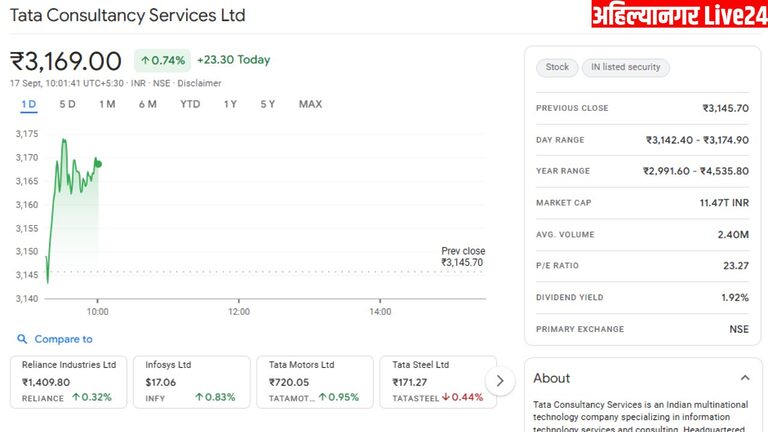Select the 1Y chart range
This screenshot has width=768, height=432.
click(x=230, y=104)
